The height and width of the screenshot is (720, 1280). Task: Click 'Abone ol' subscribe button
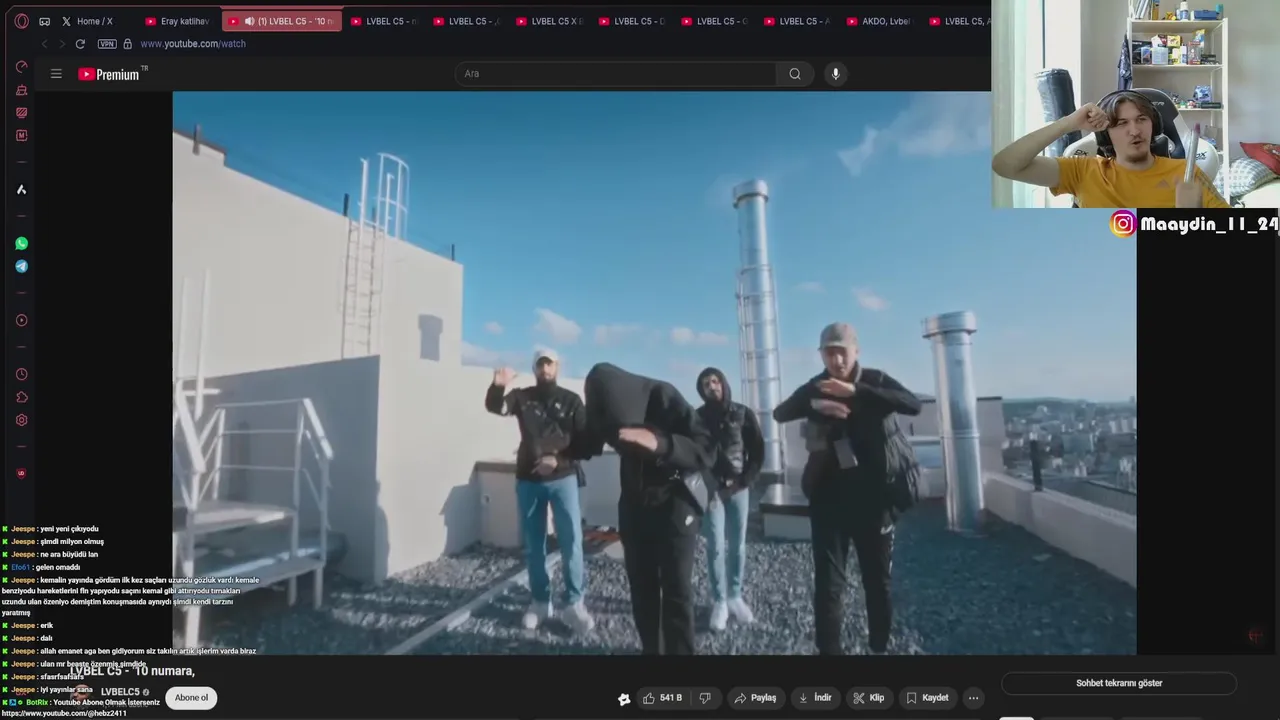191,698
